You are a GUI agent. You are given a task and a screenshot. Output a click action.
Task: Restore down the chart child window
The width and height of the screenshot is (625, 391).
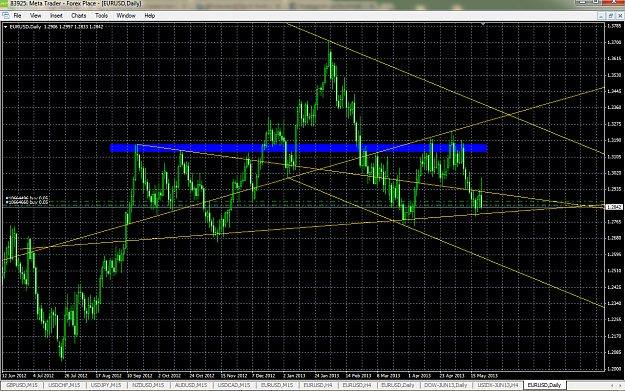(x=611, y=16)
